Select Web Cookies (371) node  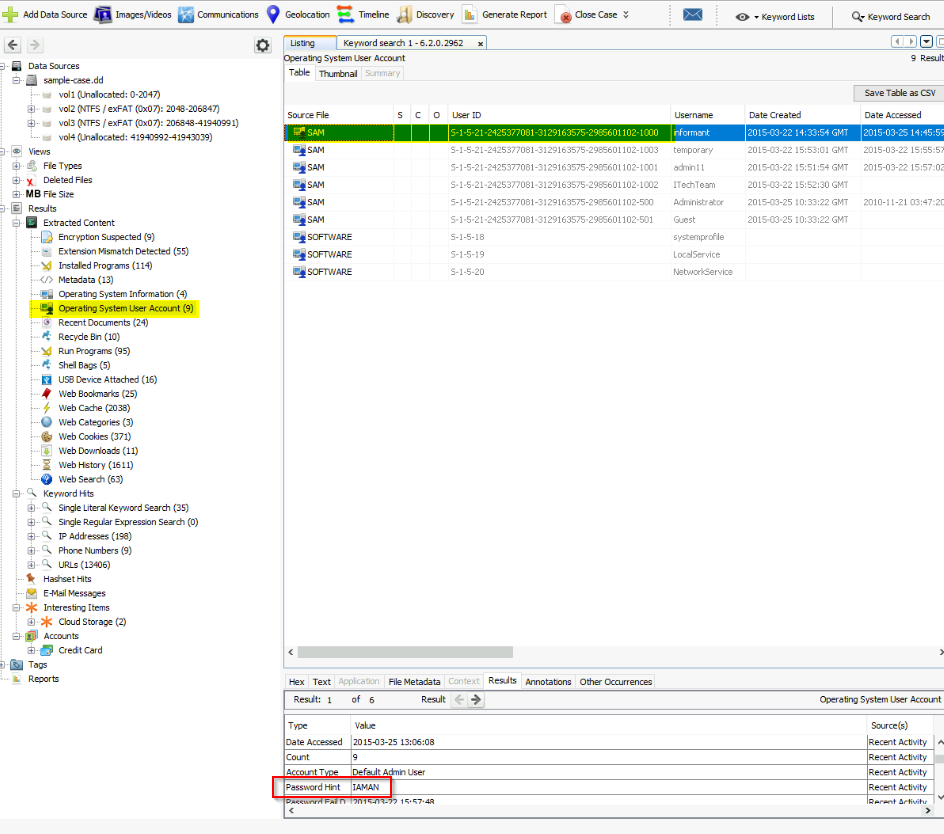pos(95,437)
